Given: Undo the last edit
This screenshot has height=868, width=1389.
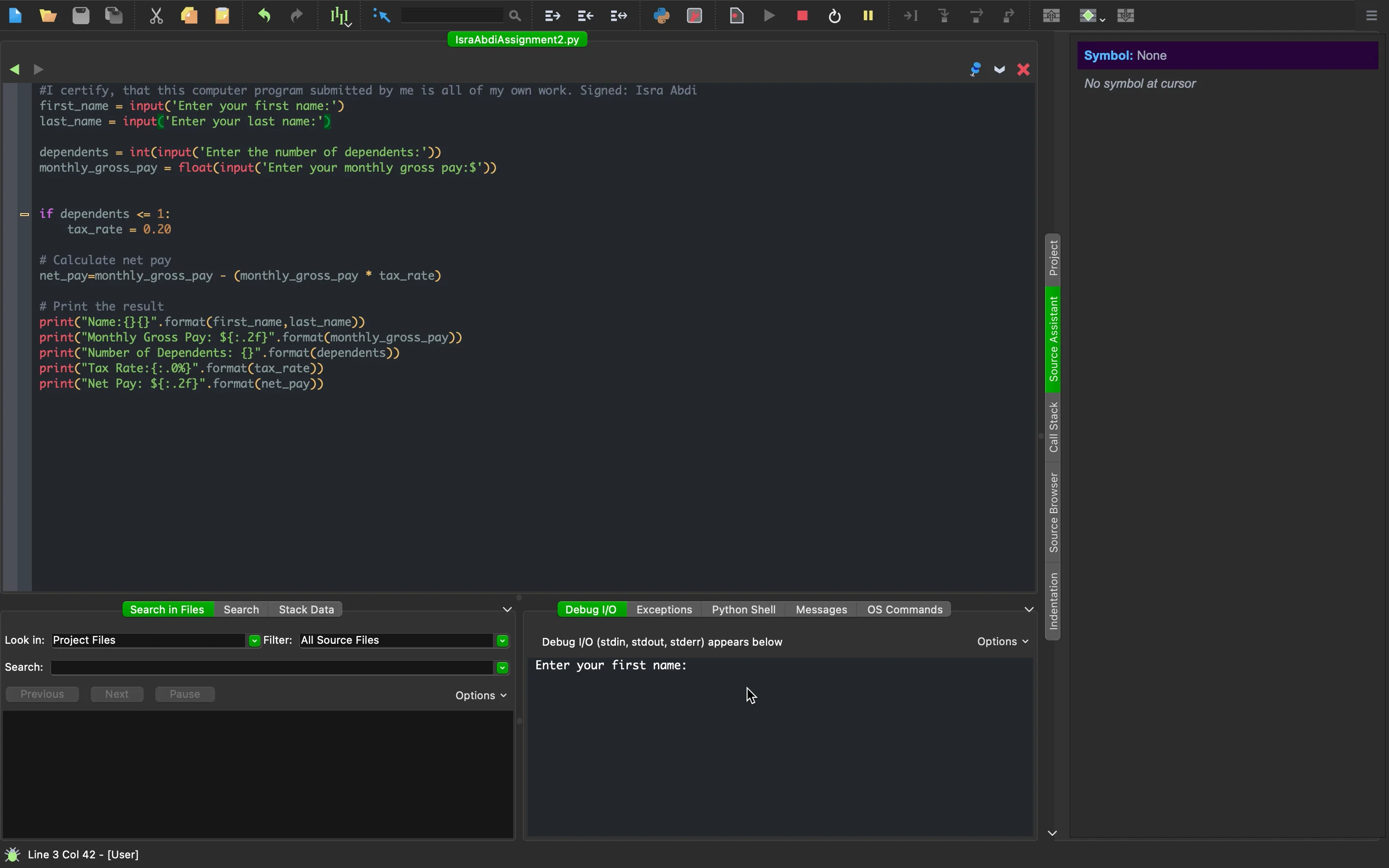Looking at the screenshot, I should [265, 15].
